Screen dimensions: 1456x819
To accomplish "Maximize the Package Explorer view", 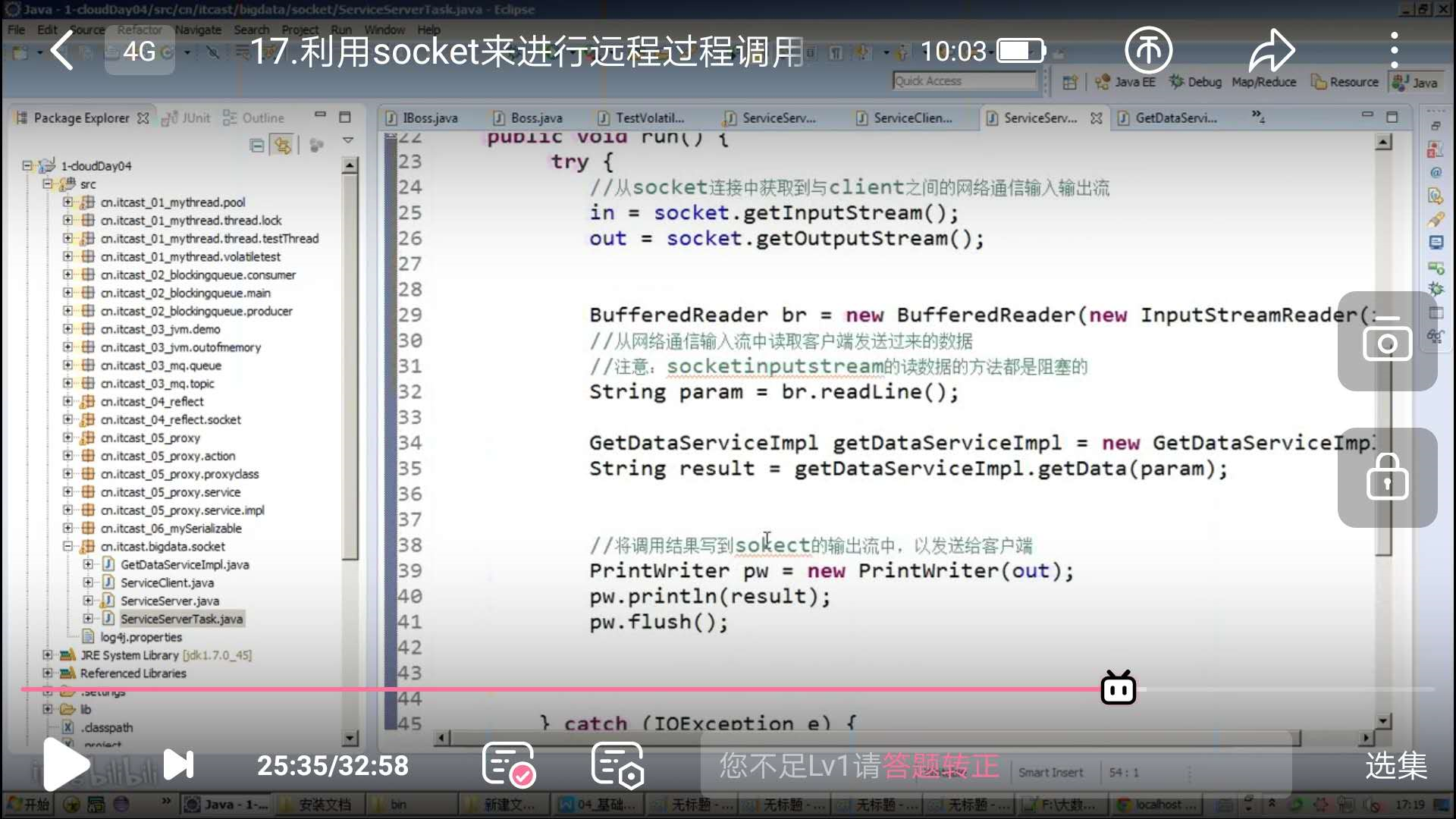I will [x=345, y=117].
